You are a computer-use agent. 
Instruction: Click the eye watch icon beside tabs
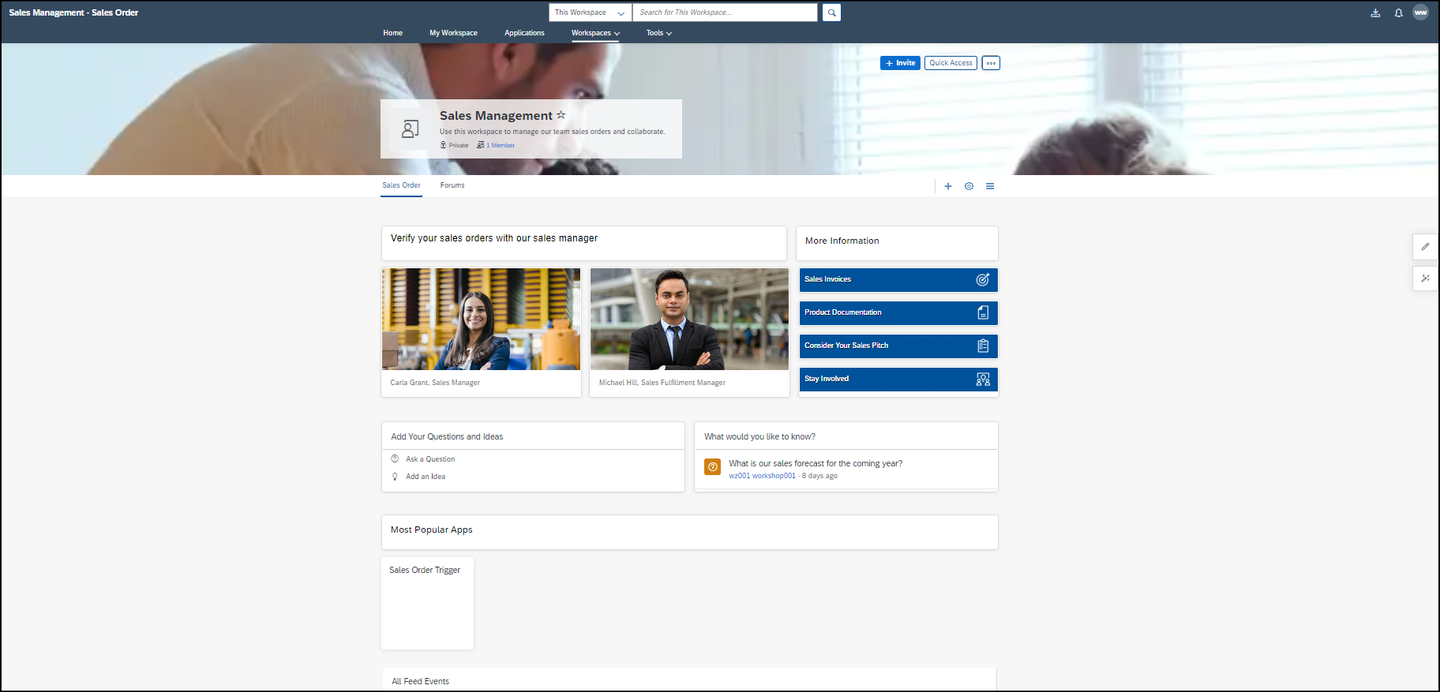[x=969, y=186]
